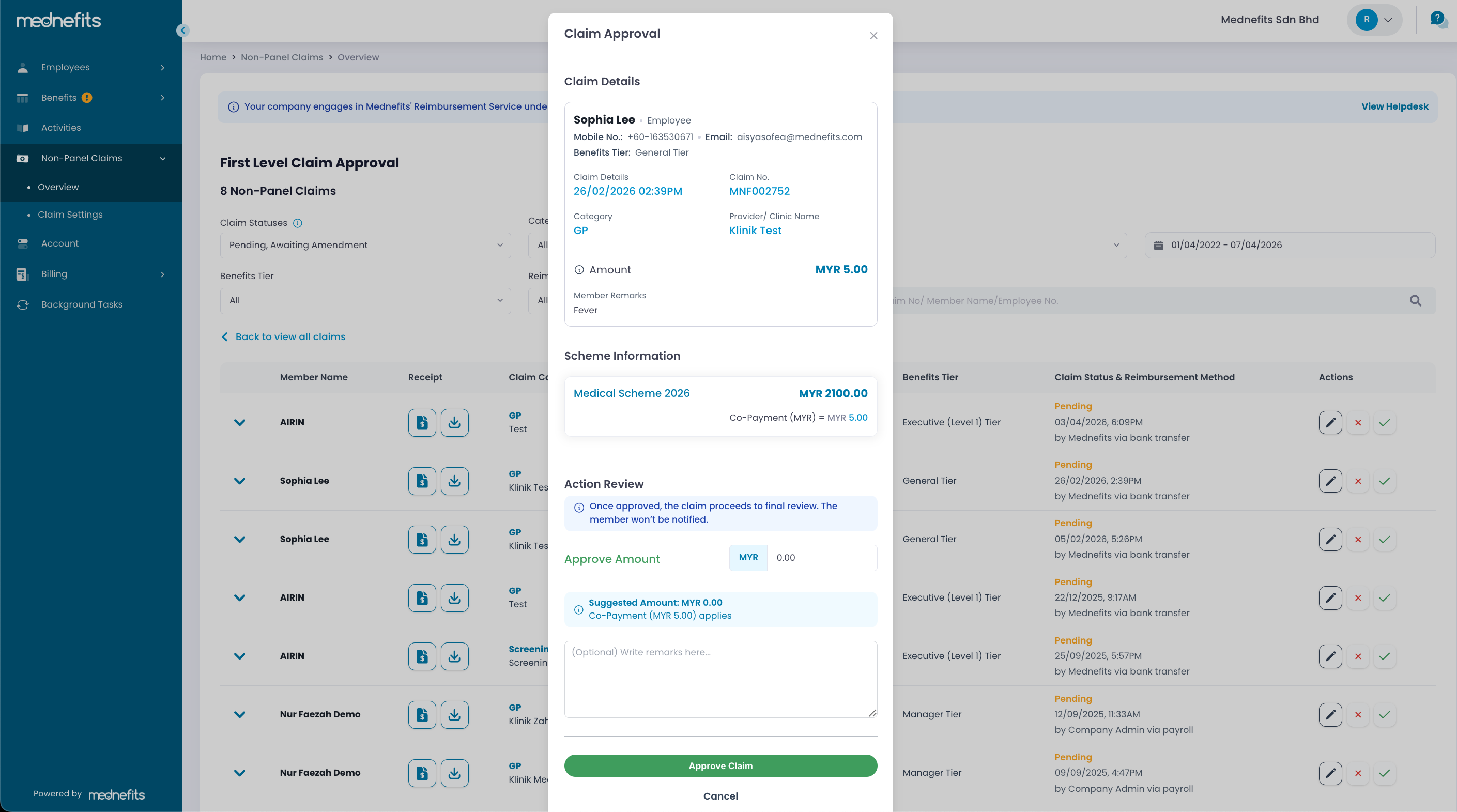Click the green Approve Claim button
The image size is (1457, 812).
tap(720, 765)
